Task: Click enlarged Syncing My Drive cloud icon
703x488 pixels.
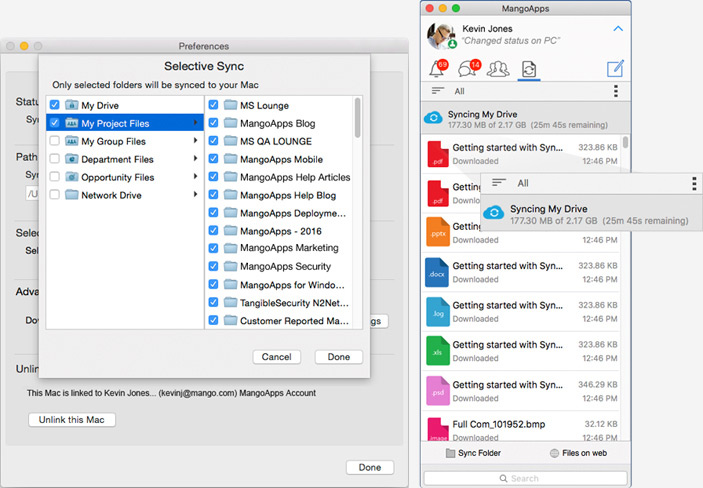Action: click(494, 212)
